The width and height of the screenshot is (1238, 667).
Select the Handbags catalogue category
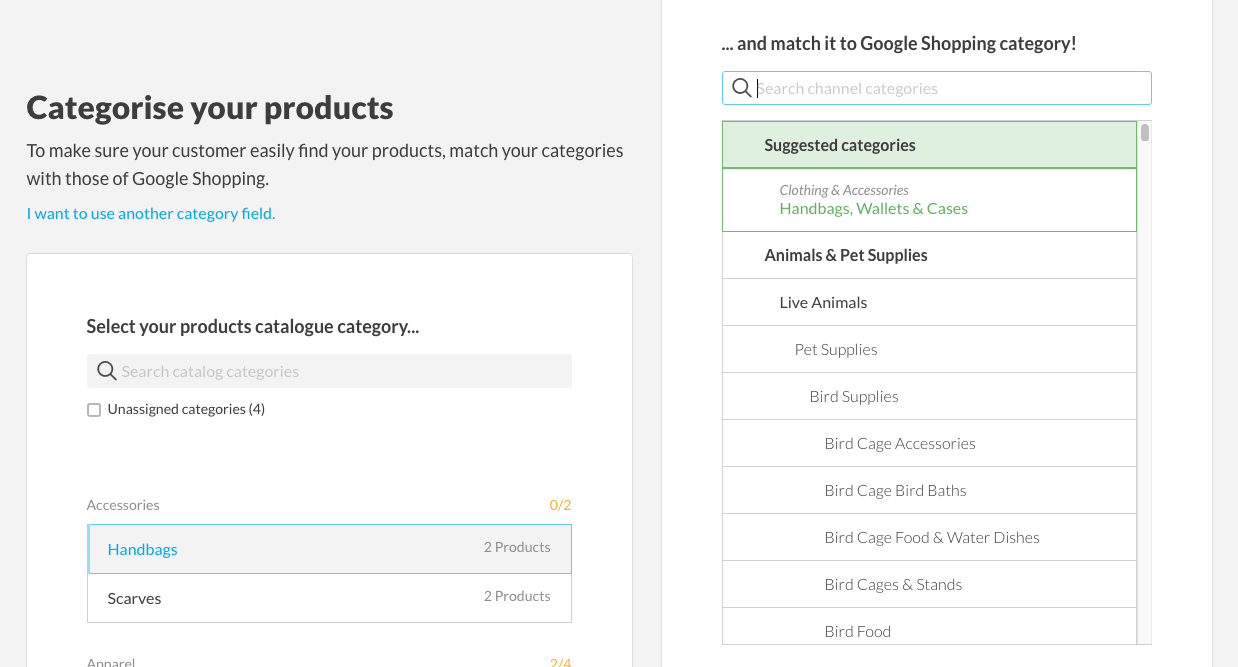pyautogui.click(x=329, y=549)
